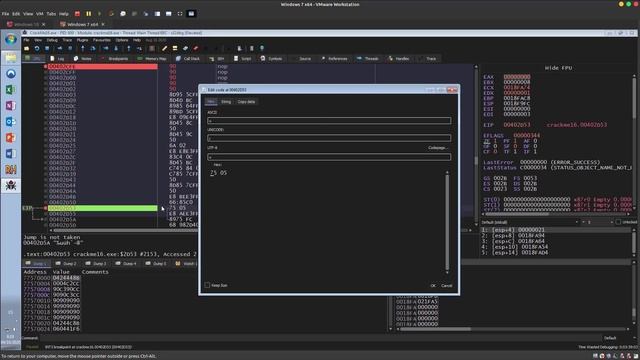Click the browser globe icon in VM taskbar
Viewport: 640px width, 360px height.
pyautogui.click(x=11, y=74)
